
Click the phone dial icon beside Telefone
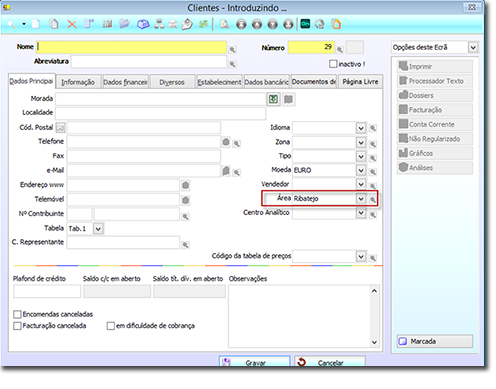click(x=226, y=142)
